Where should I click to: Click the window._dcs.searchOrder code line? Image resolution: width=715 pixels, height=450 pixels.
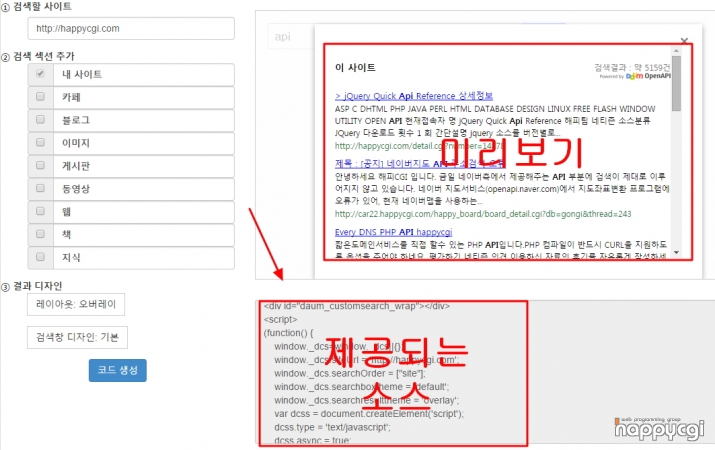click(350, 373)
